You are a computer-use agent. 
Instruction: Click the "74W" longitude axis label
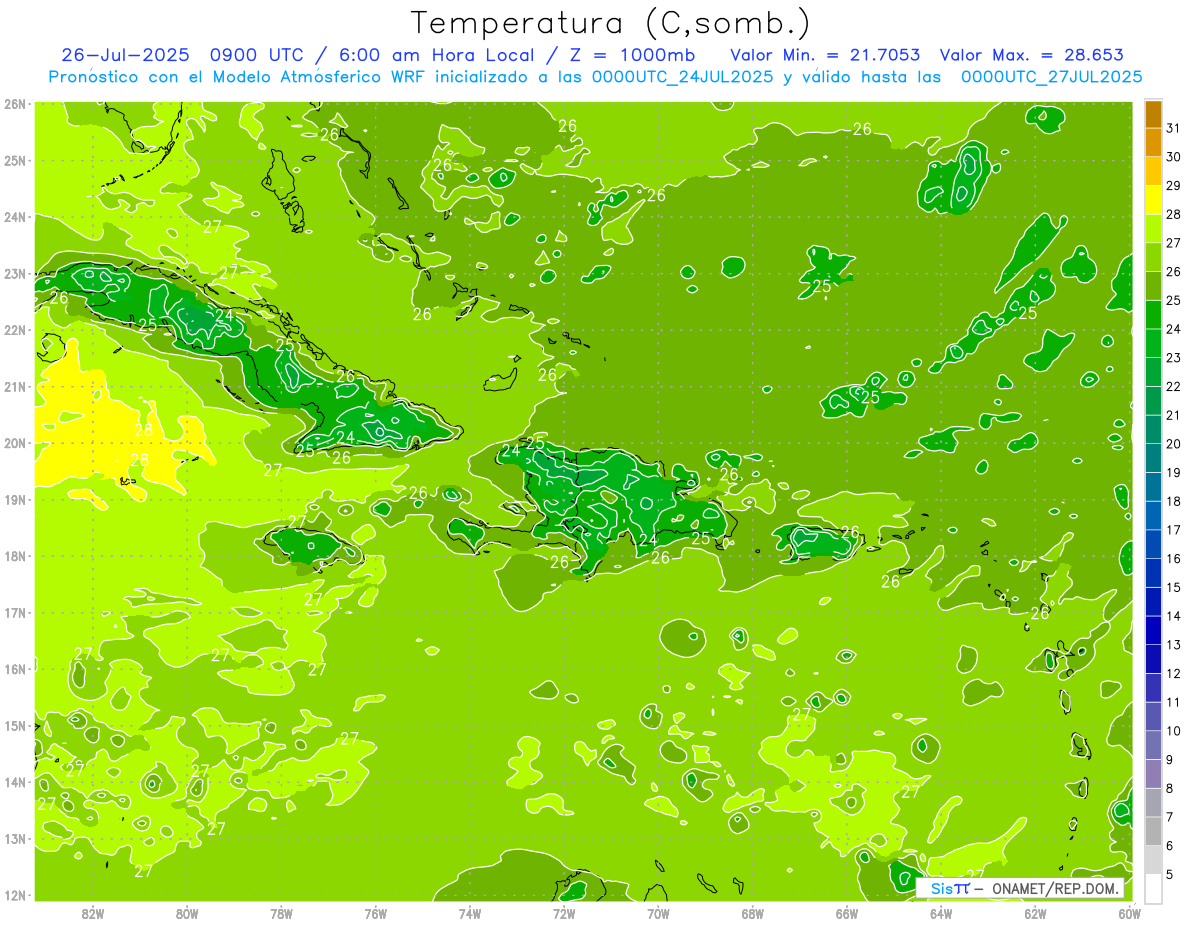tap(470, 913)
